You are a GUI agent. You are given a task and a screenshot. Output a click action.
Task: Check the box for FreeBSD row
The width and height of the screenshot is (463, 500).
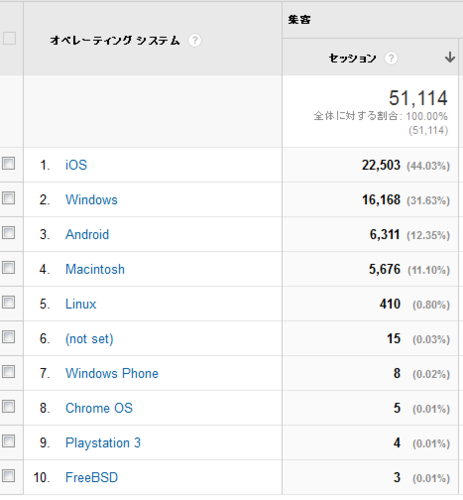[9, 476]
